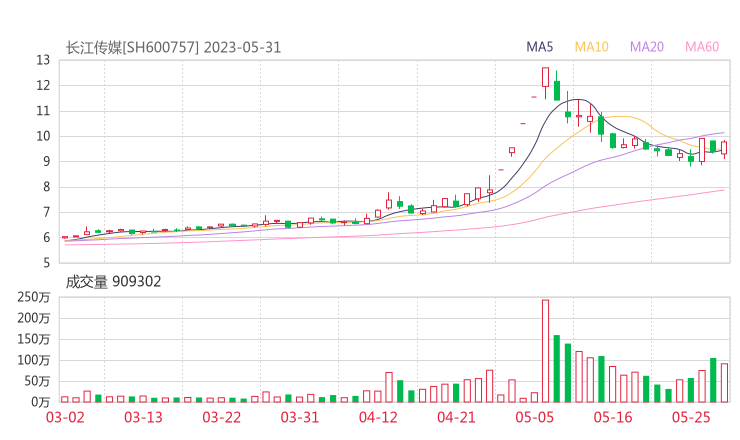Viewport: 740px width, 440px height.
Task: Click the 04-12 date axis label
Action: pos(378,417)
